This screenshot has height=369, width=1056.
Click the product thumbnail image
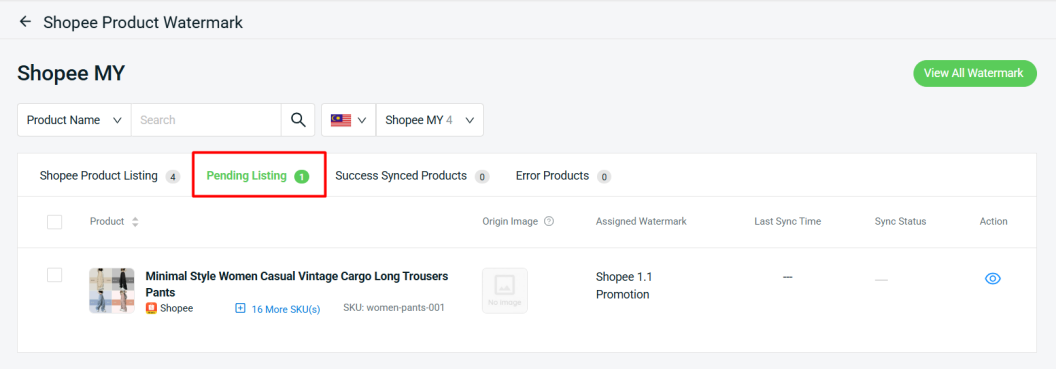point(111,290)
